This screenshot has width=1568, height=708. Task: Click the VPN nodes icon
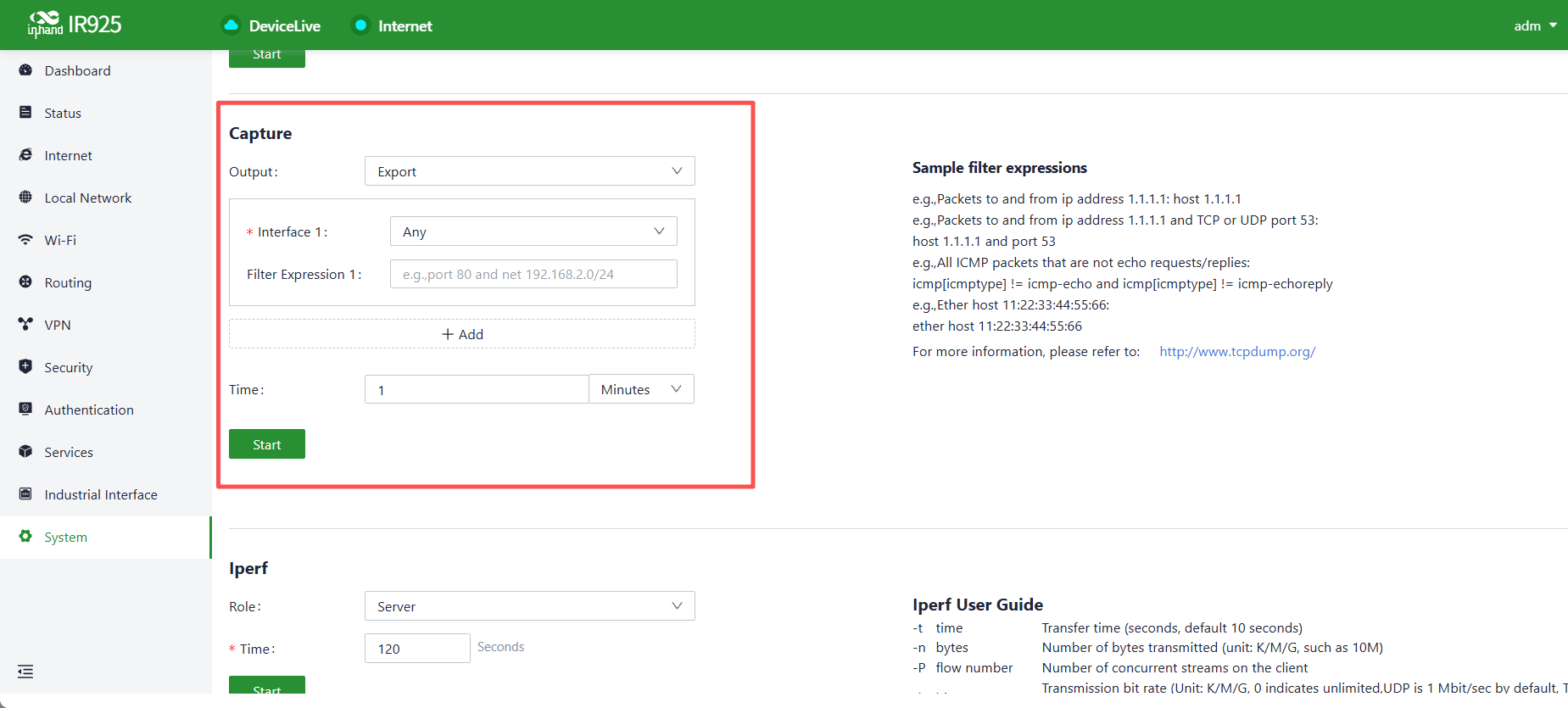tap(25, 325)
